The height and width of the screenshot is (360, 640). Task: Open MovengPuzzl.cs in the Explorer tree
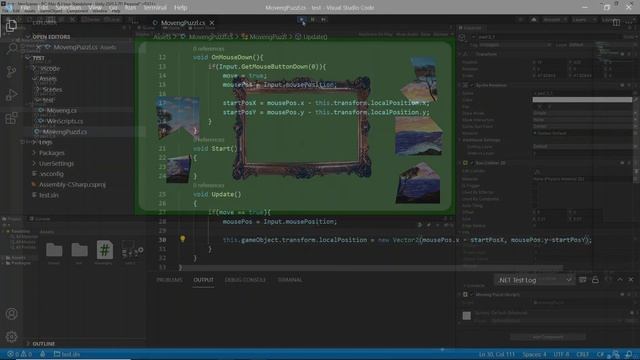tap(64, 132)
